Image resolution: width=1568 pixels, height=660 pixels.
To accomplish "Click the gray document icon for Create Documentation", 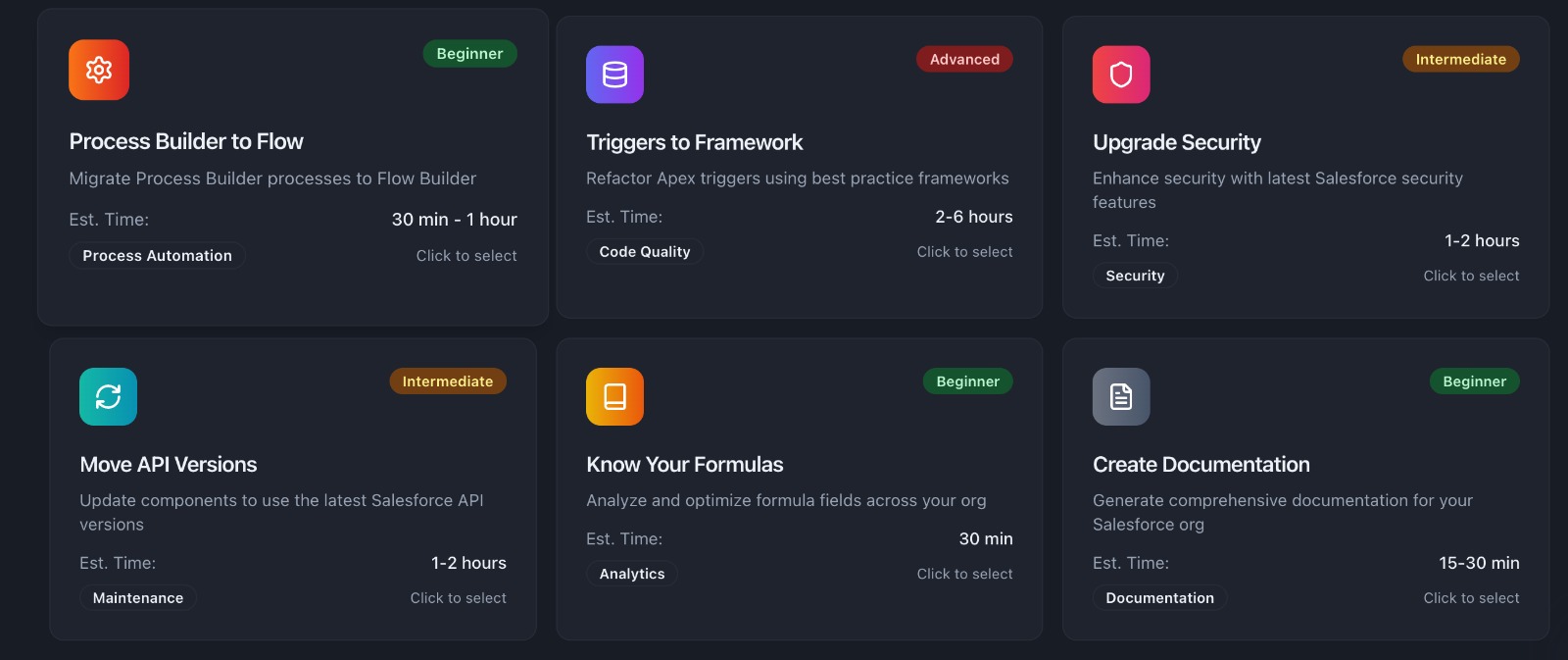I will coord(1121,396).
